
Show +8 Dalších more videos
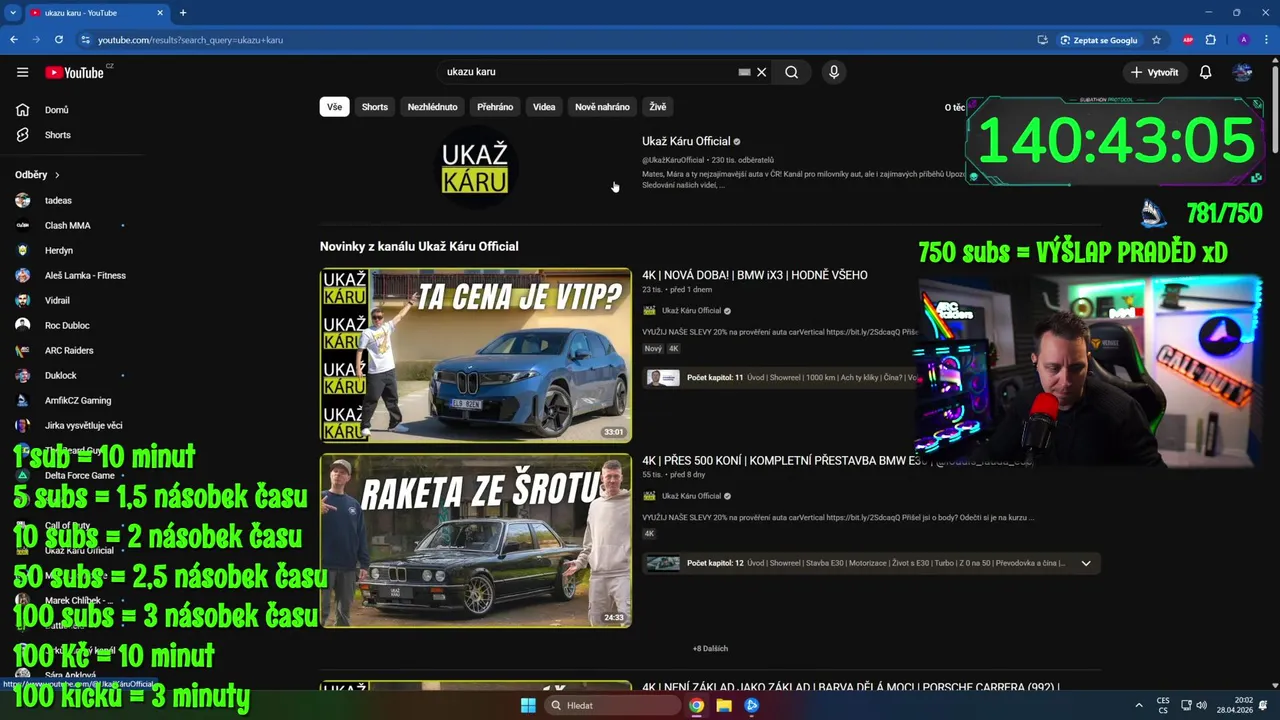tap(710, 648)
